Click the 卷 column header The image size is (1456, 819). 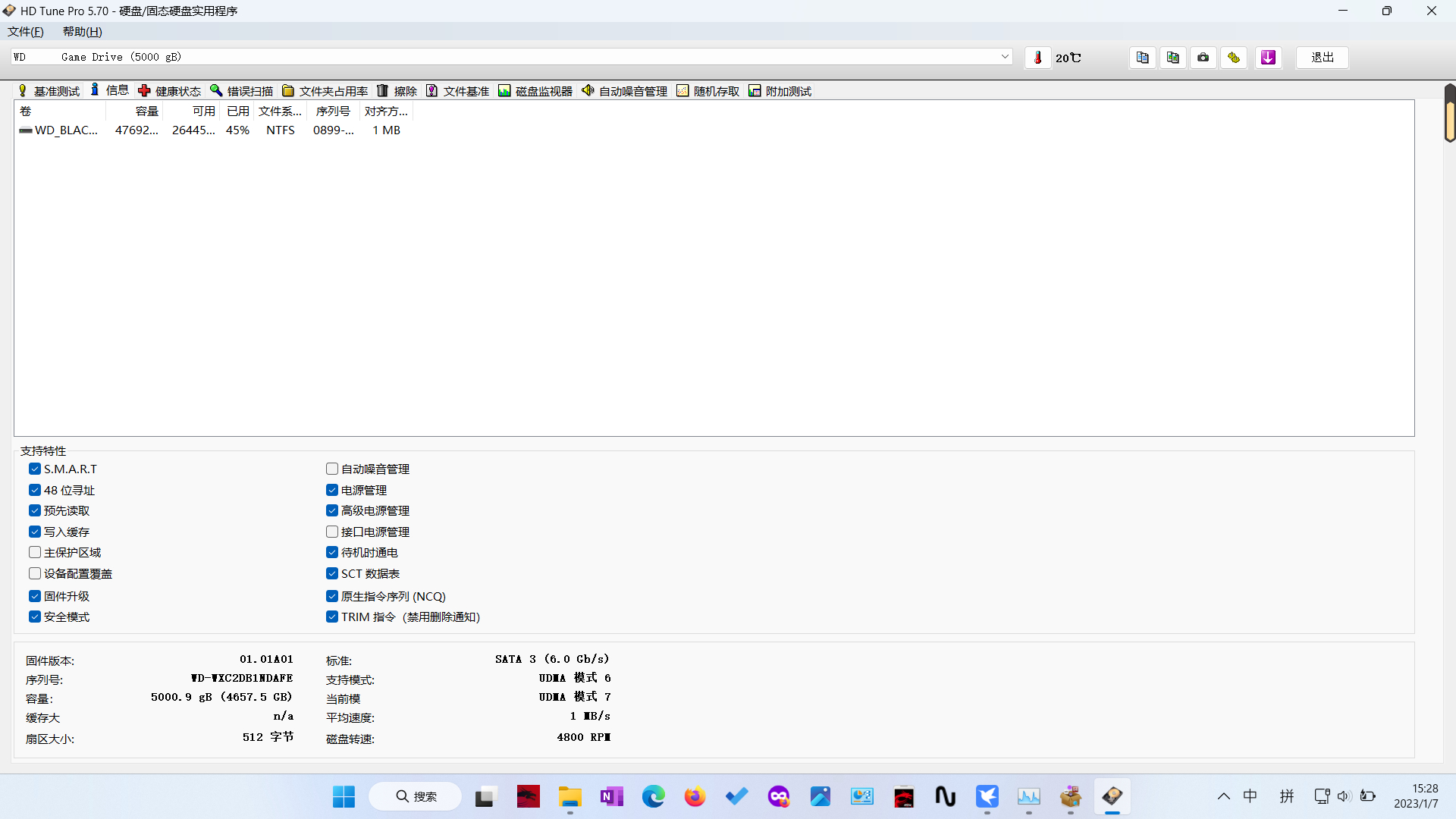point(61,111)
